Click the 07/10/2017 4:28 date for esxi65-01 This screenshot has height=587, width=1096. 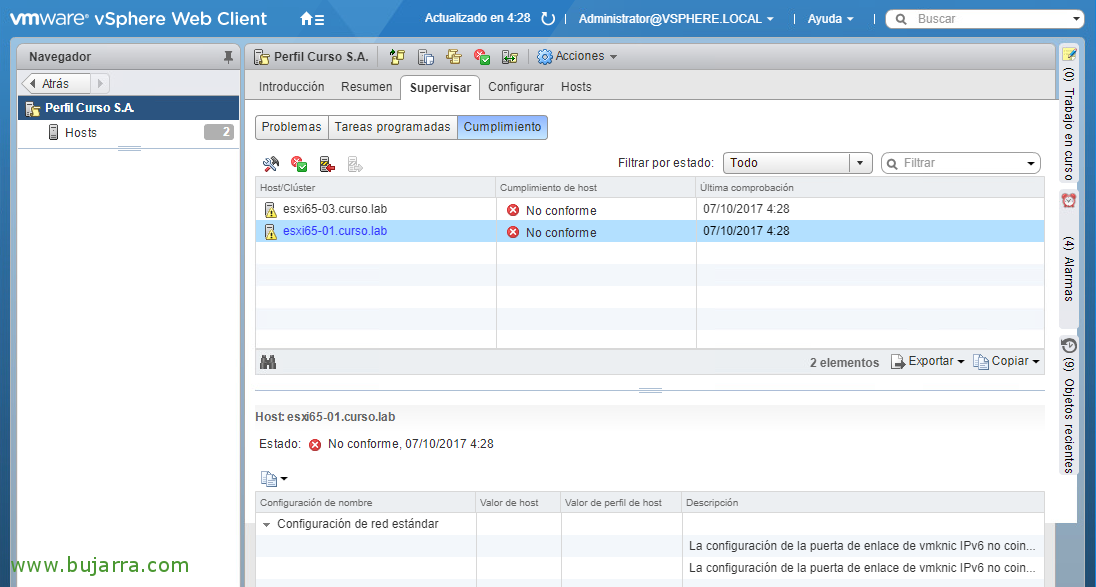point(747,231)
